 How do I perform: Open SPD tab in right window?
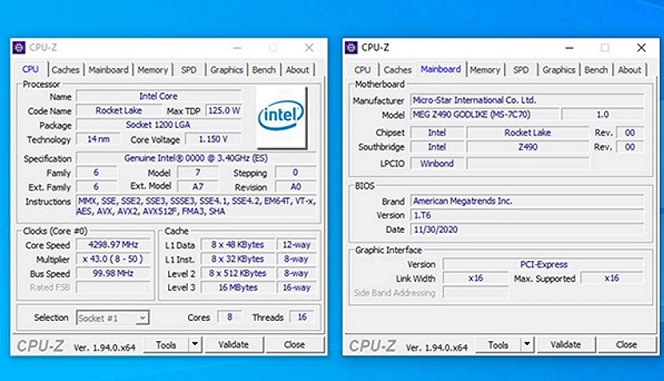point(521,70)
